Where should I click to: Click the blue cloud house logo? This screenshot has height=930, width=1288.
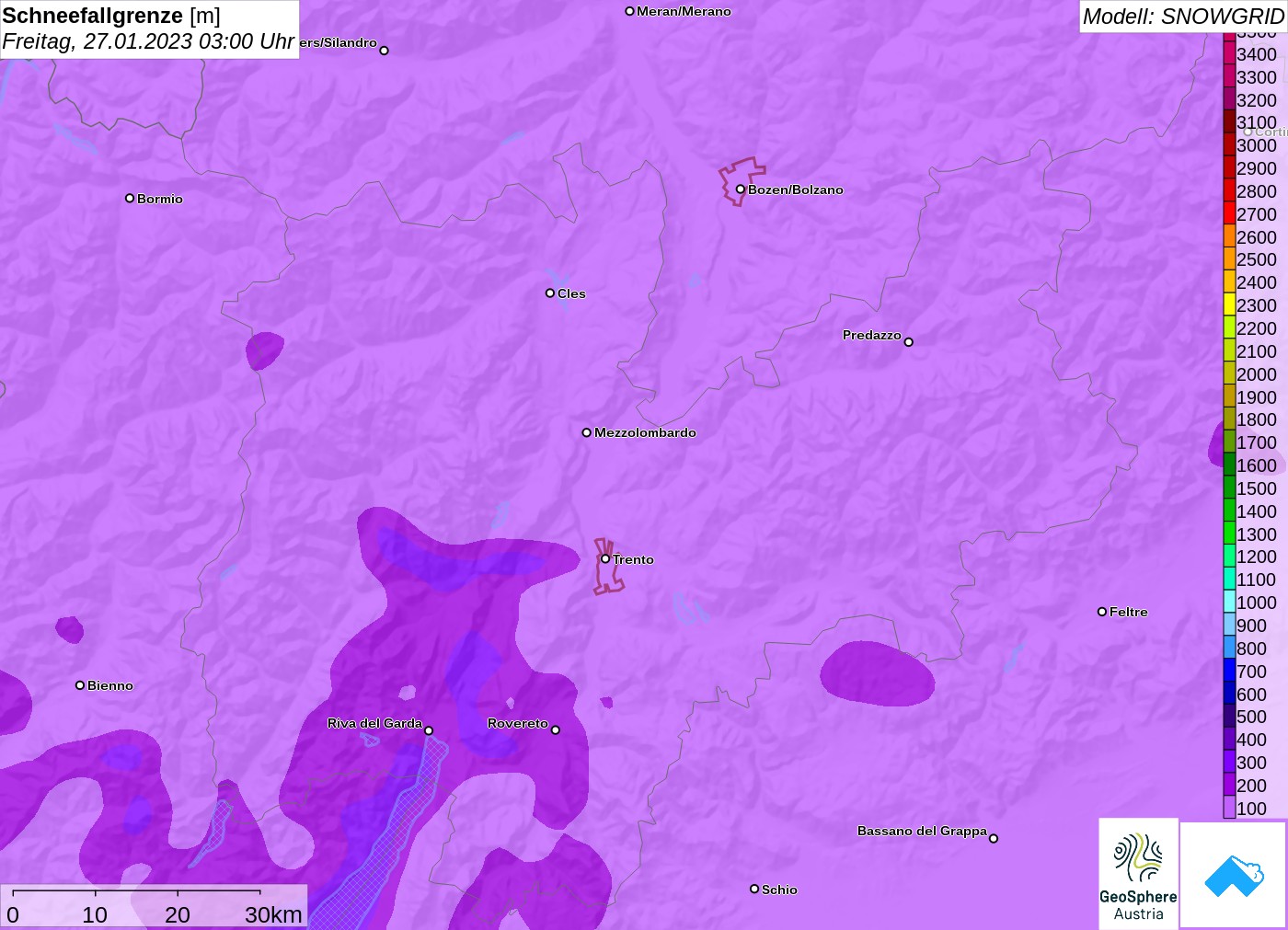click(1234, 875)
